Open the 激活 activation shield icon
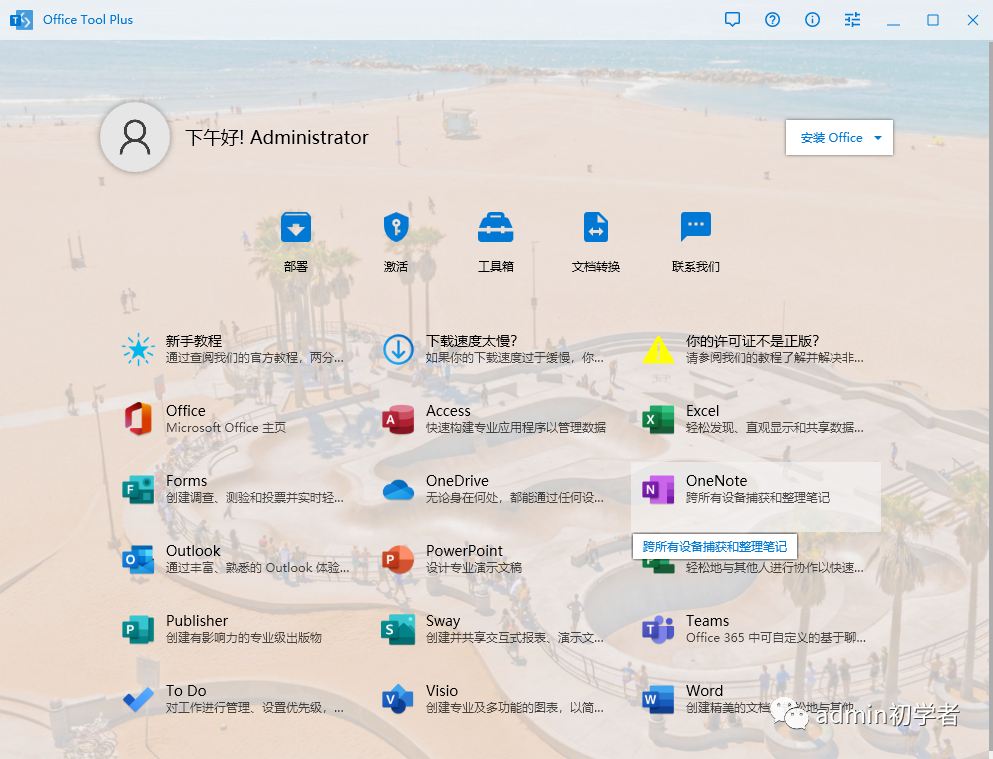This screenshot has width=993, height=759. point(396,227)
